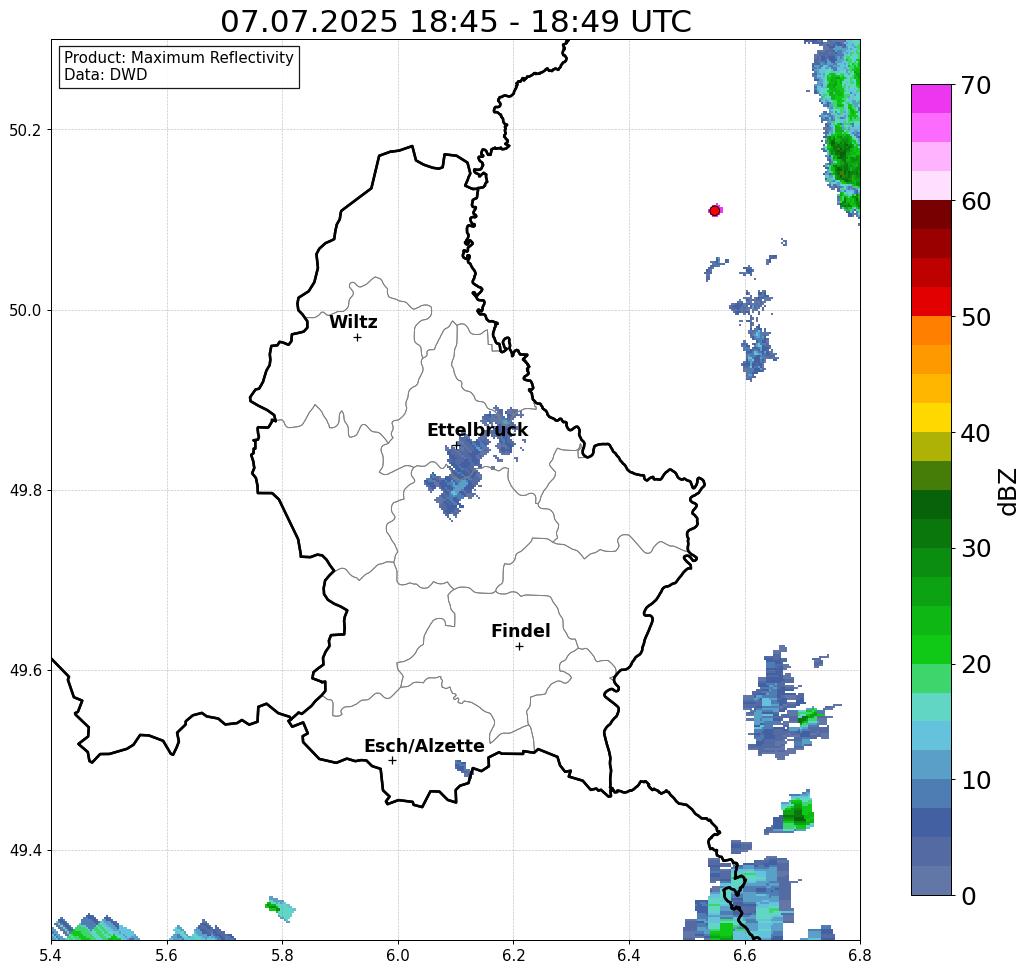The image size is (1029, 973).
Task: Click the 60 colorbar tick label
Action: point(976,201)
